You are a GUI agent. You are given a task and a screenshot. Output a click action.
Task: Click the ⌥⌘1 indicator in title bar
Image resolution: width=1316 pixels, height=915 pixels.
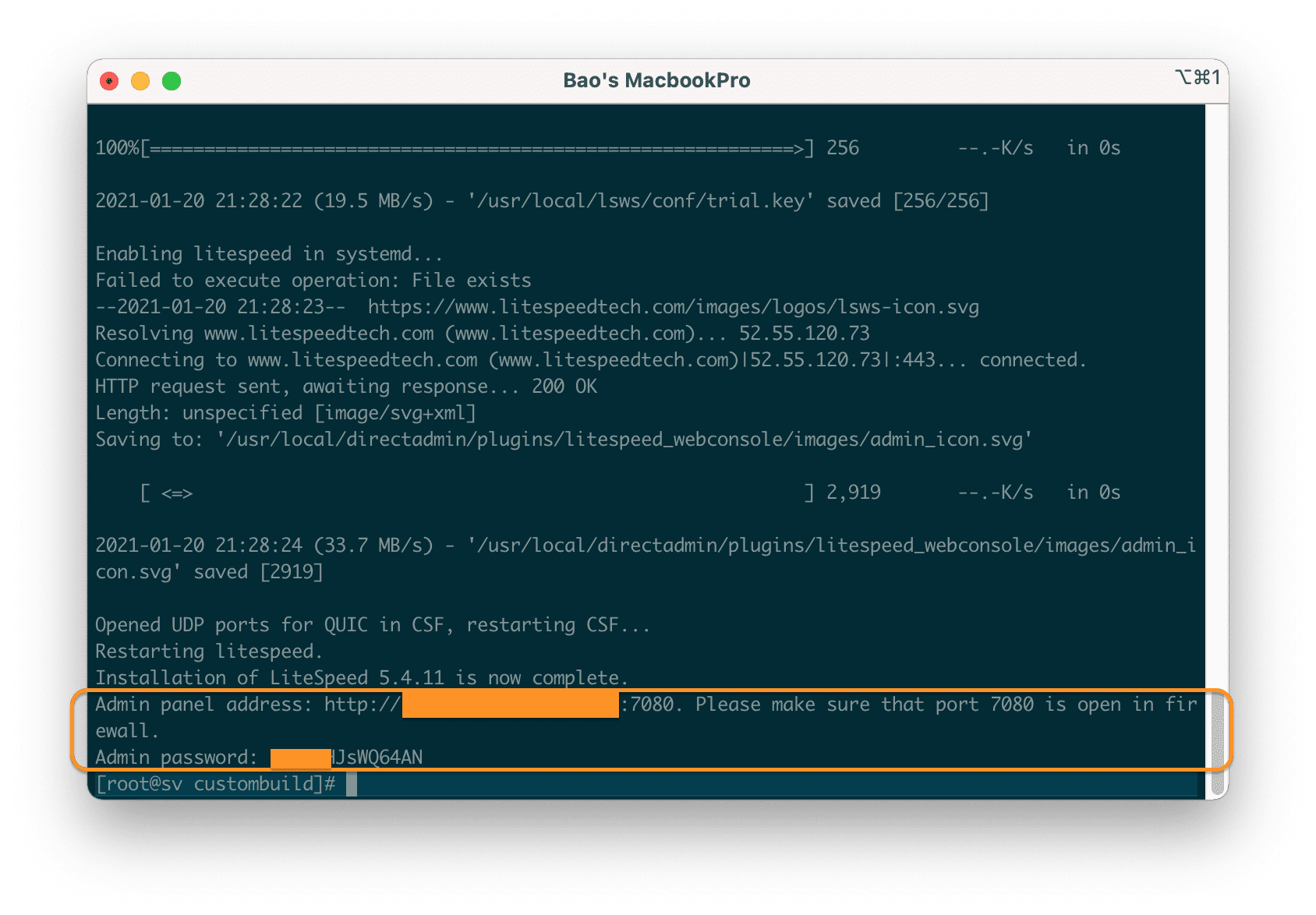click(1195, 78)
